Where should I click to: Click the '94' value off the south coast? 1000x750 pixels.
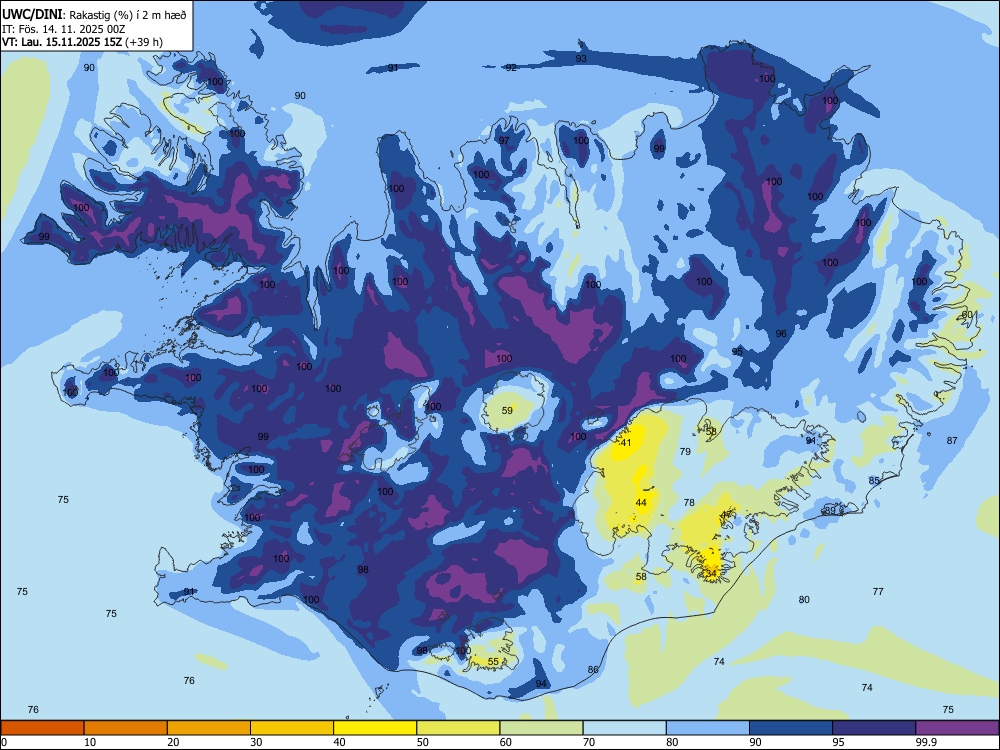(541, 684)
